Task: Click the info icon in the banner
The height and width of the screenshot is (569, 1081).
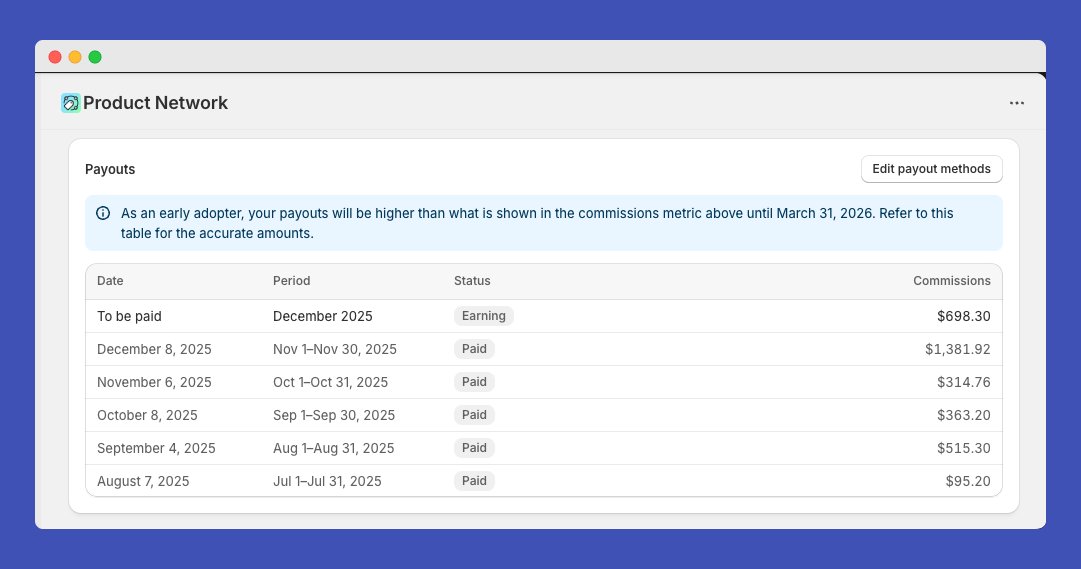Action: [103, 213]
